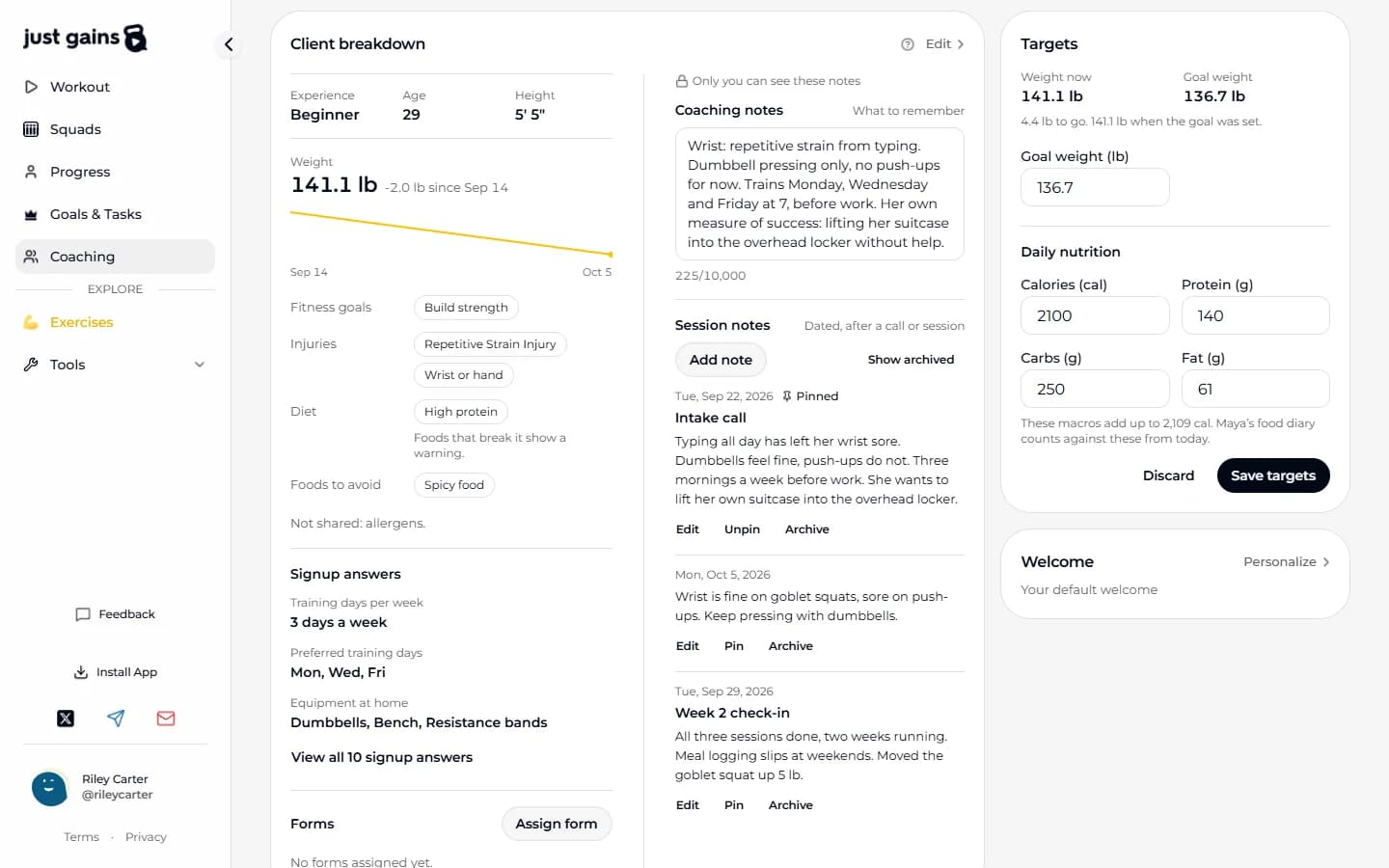Open the X social link icon

coord(66,719)
